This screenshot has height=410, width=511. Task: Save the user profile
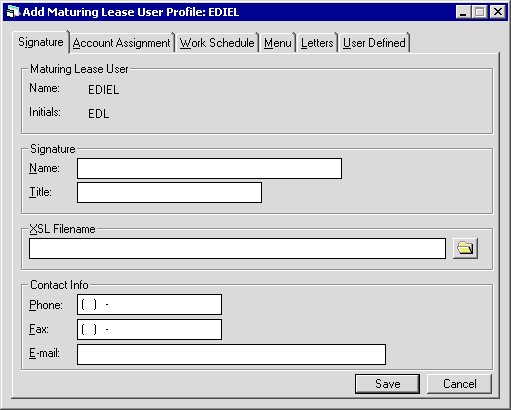pyautogui.click(x=387, y=384)
